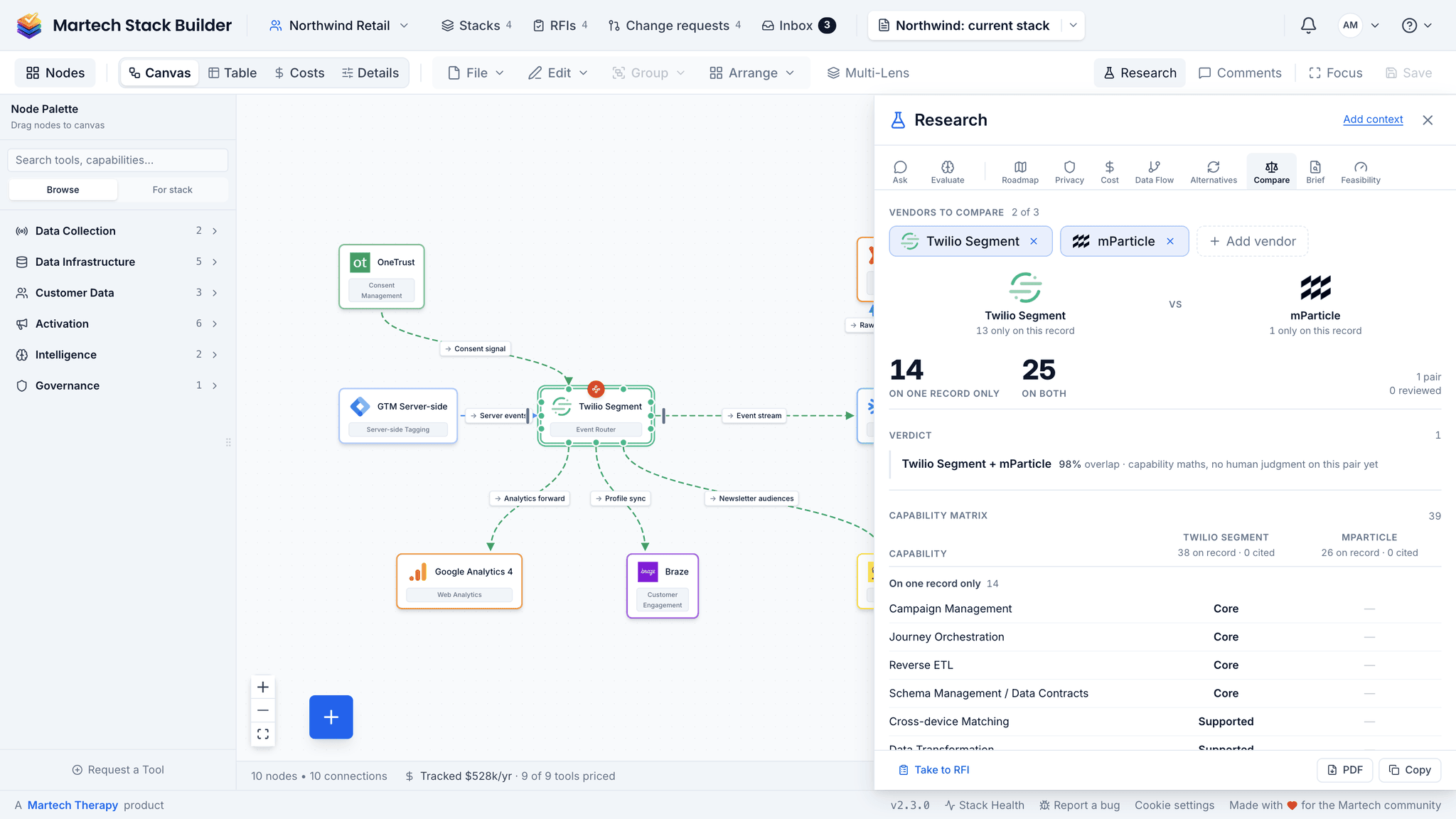This screenshot has width=1456, height=819.
Task: Expand the Activation category
Action: 117,323
